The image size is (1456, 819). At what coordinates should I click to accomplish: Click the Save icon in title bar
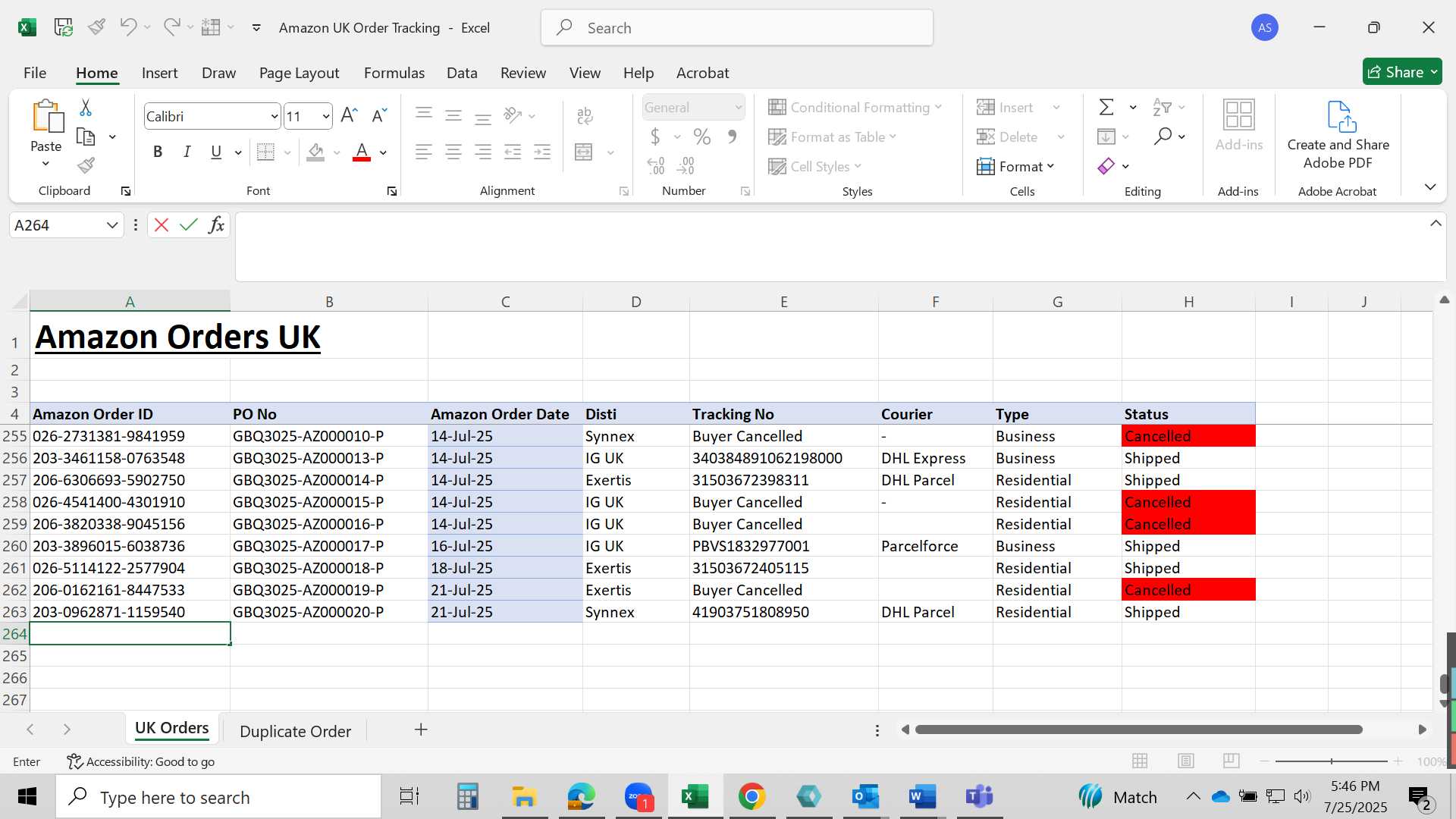(x=64, y=27)
